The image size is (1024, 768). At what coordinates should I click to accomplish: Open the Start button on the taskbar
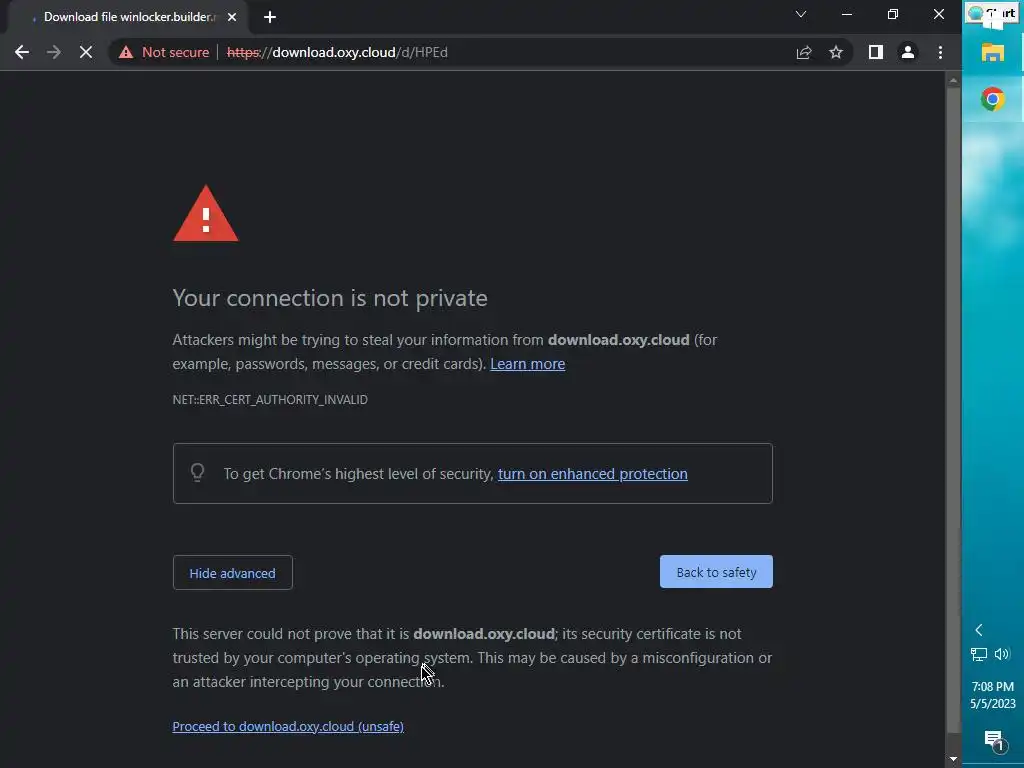tap(993, 14)
